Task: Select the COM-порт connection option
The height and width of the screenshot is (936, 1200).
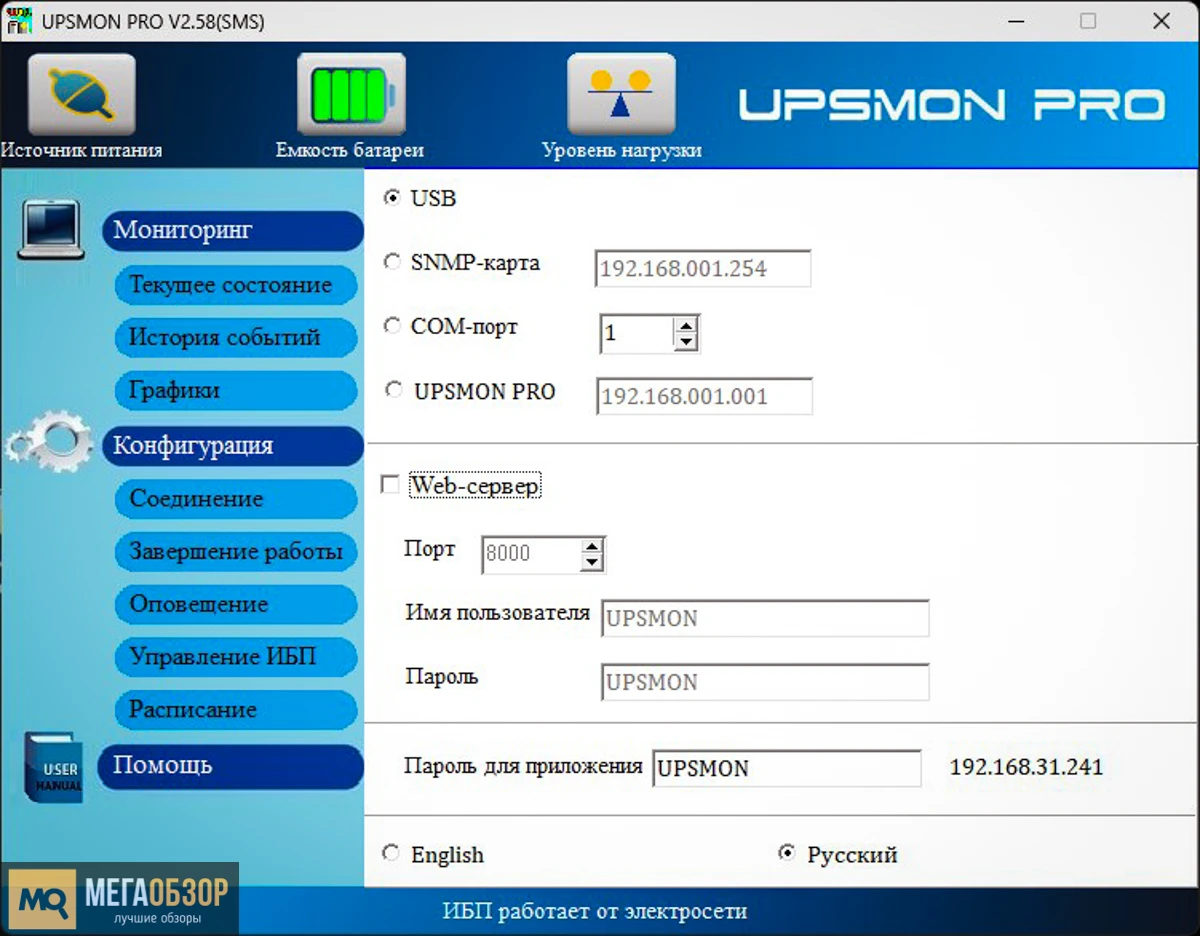Action: pos(392,326)
